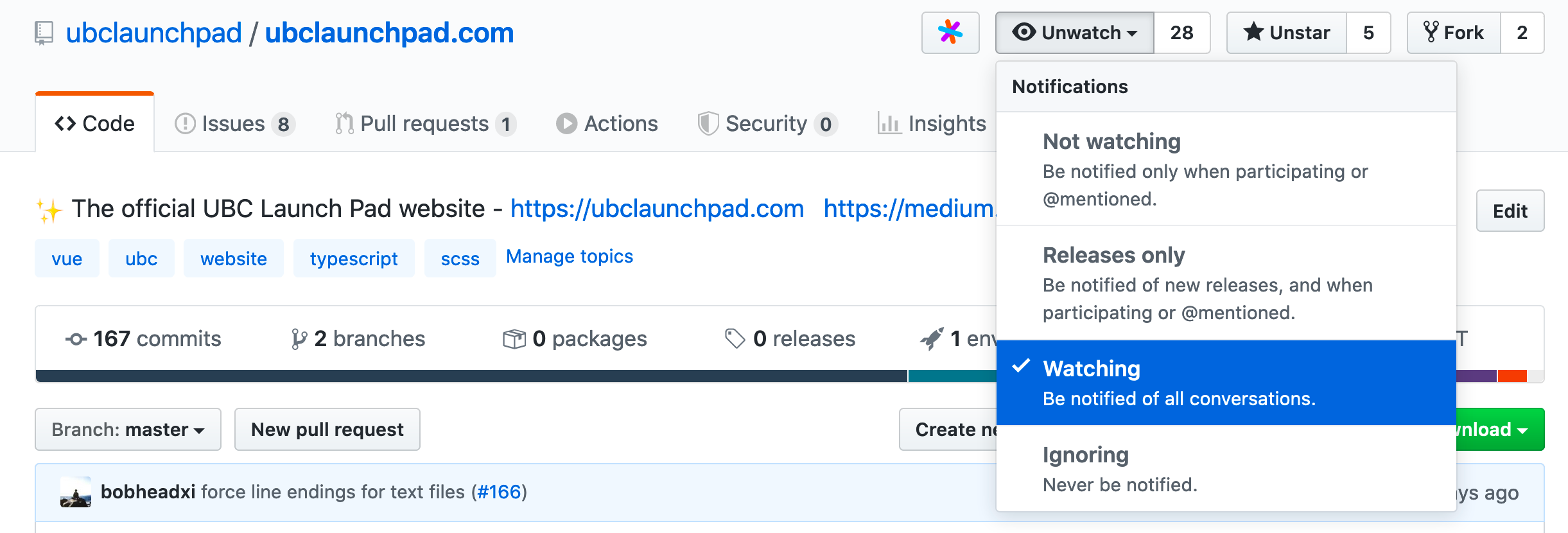Screen dimensions: 1568x533
Task: Open the ubc topic tag
Action: click(141, 258)
